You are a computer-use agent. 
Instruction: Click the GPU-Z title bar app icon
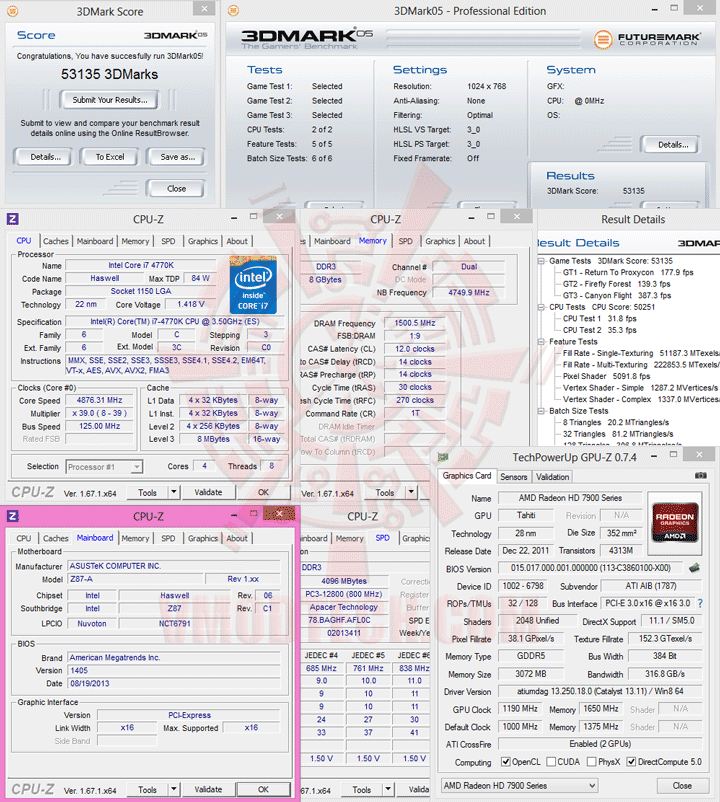[443, 457]
